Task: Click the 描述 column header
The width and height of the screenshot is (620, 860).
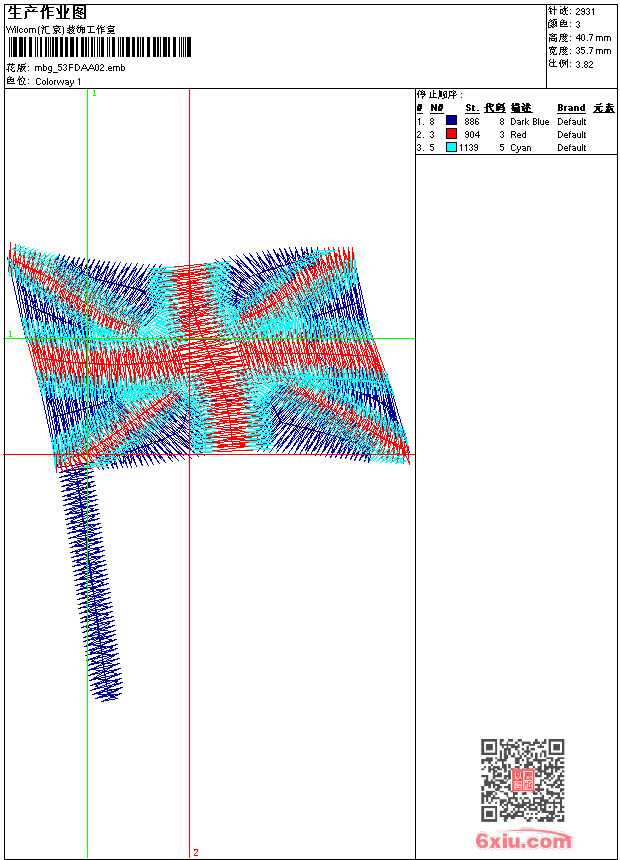Action: [521, 108]
